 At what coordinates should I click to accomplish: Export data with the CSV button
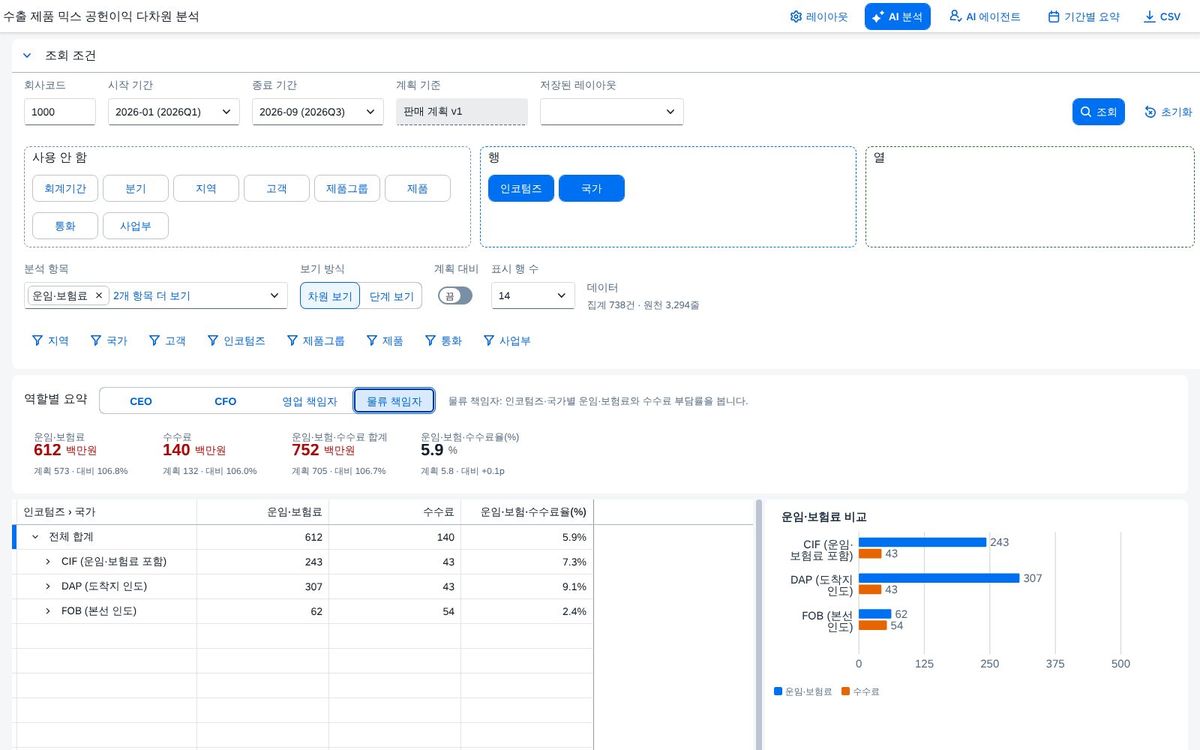(x=1162, y=17)
